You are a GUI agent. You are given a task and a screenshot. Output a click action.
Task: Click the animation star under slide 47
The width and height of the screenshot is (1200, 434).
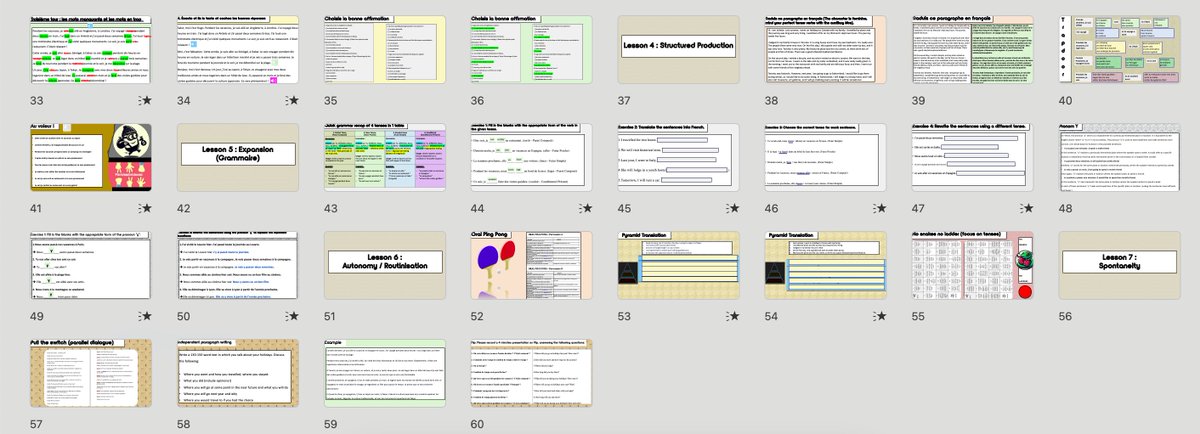pos(1027,208)
